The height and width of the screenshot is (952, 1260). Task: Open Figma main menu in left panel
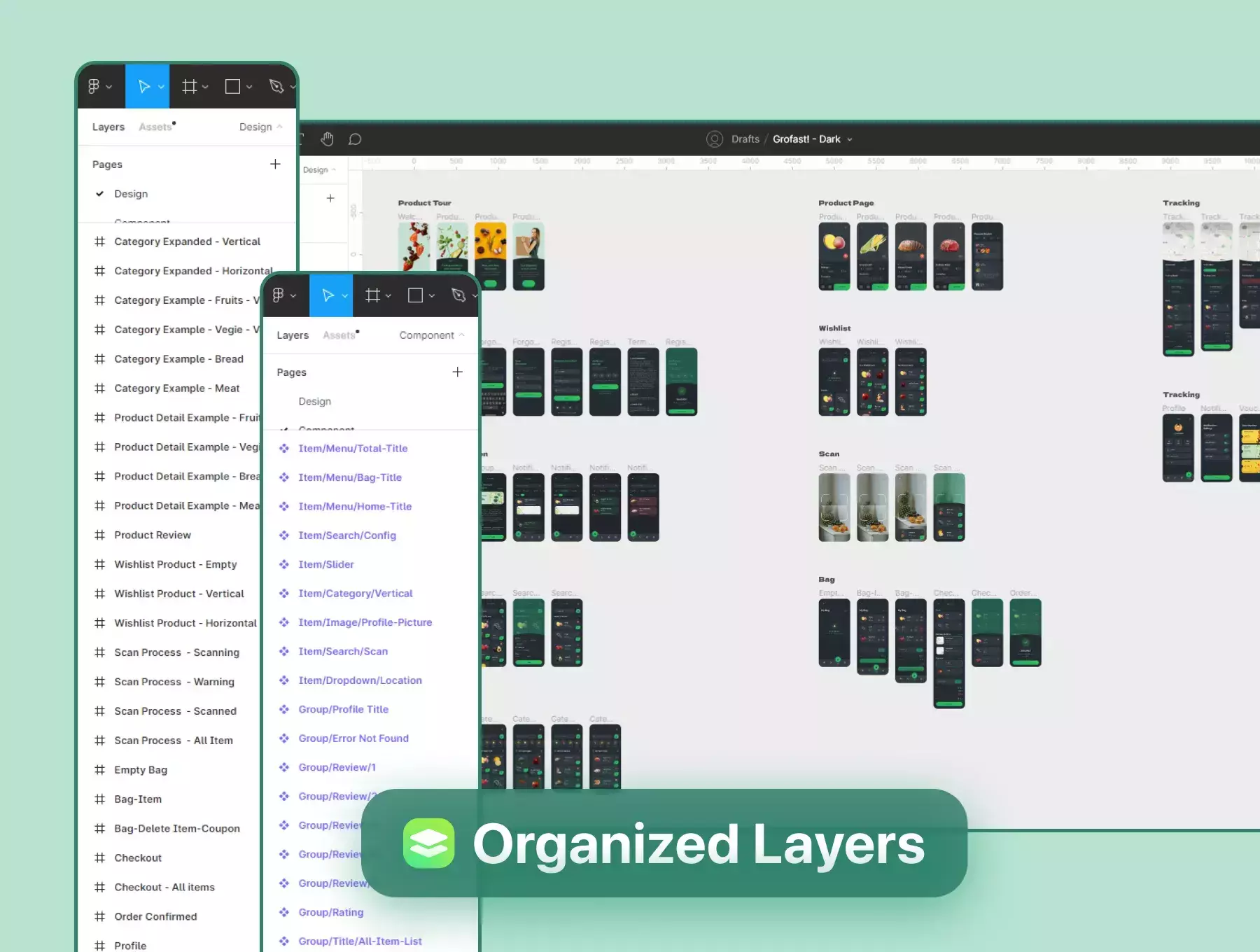click(x=94, y=86)
